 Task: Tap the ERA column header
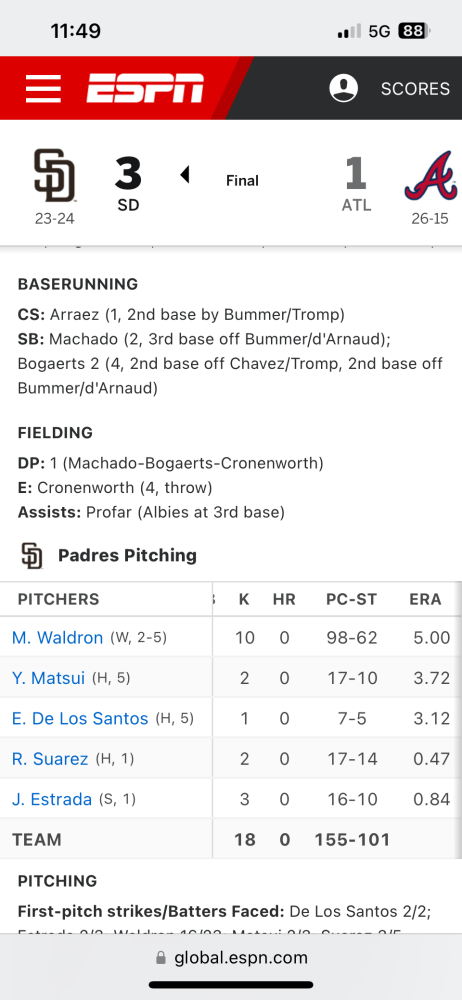(425, 599)
